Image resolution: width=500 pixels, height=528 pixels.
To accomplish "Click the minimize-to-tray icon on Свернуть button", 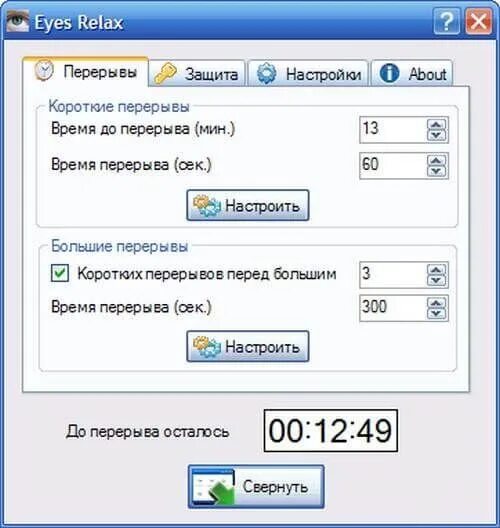I will coord(214,487).
